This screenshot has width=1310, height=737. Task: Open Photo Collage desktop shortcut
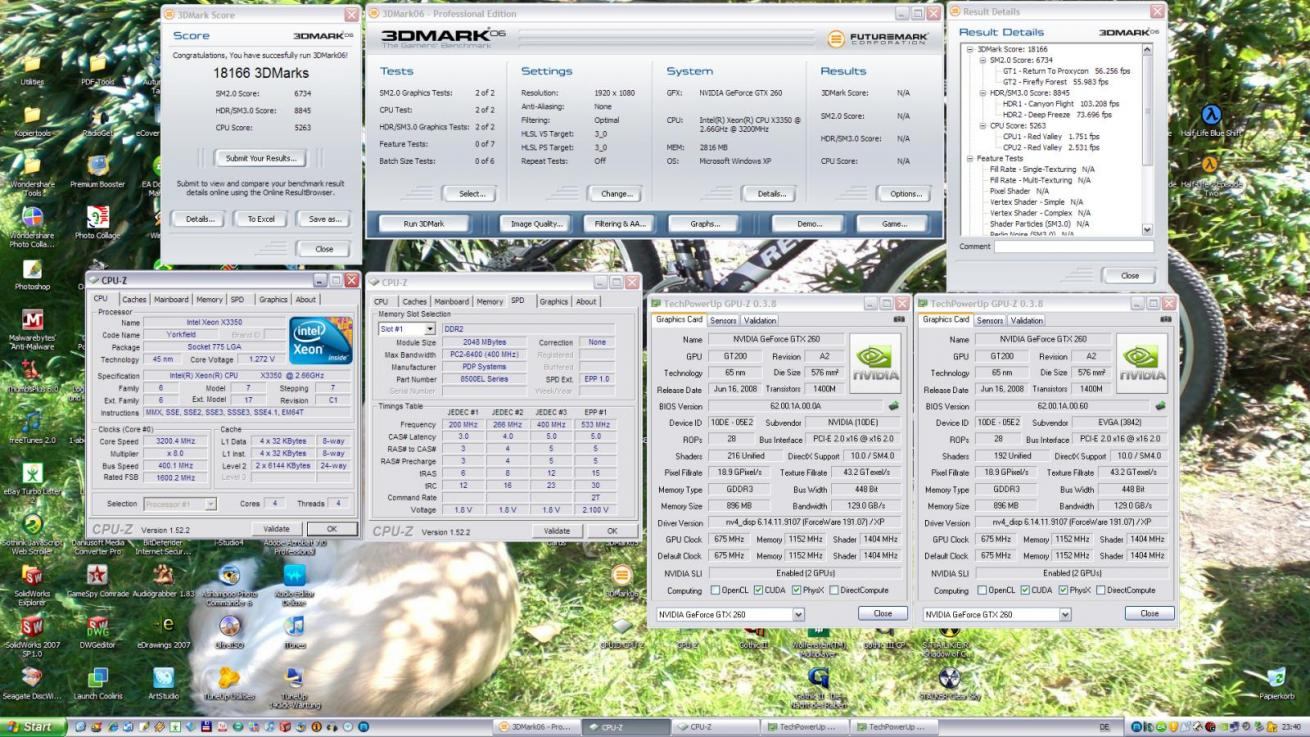pos(97,223)
